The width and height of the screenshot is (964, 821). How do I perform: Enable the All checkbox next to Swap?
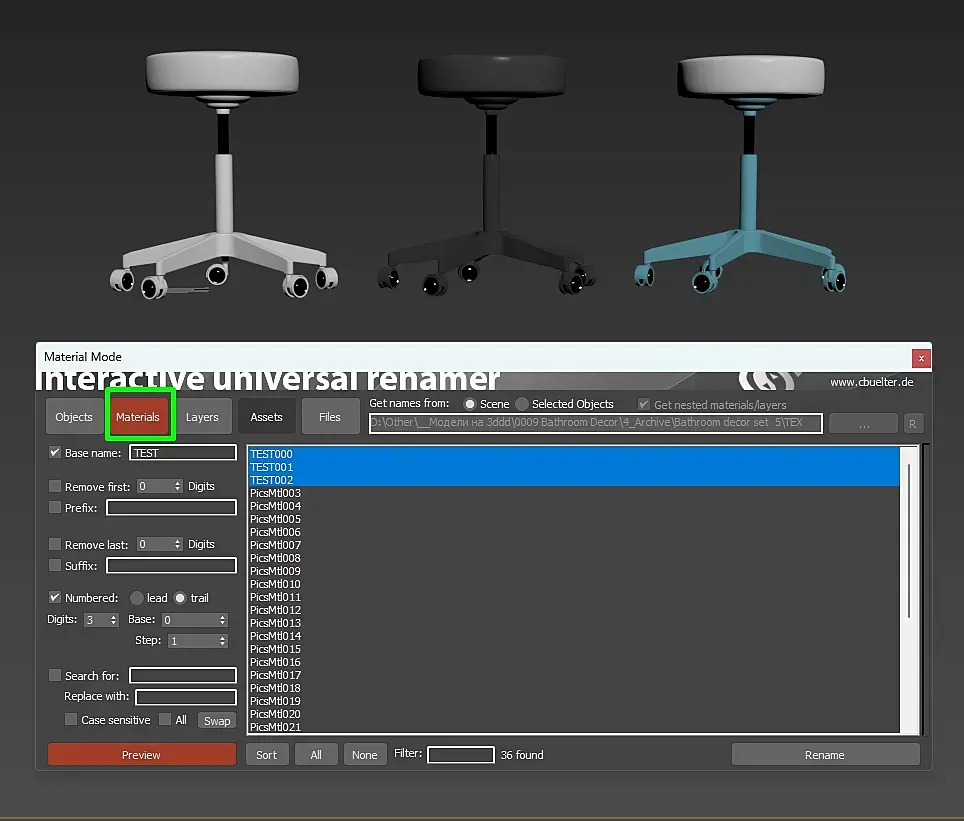165,720
